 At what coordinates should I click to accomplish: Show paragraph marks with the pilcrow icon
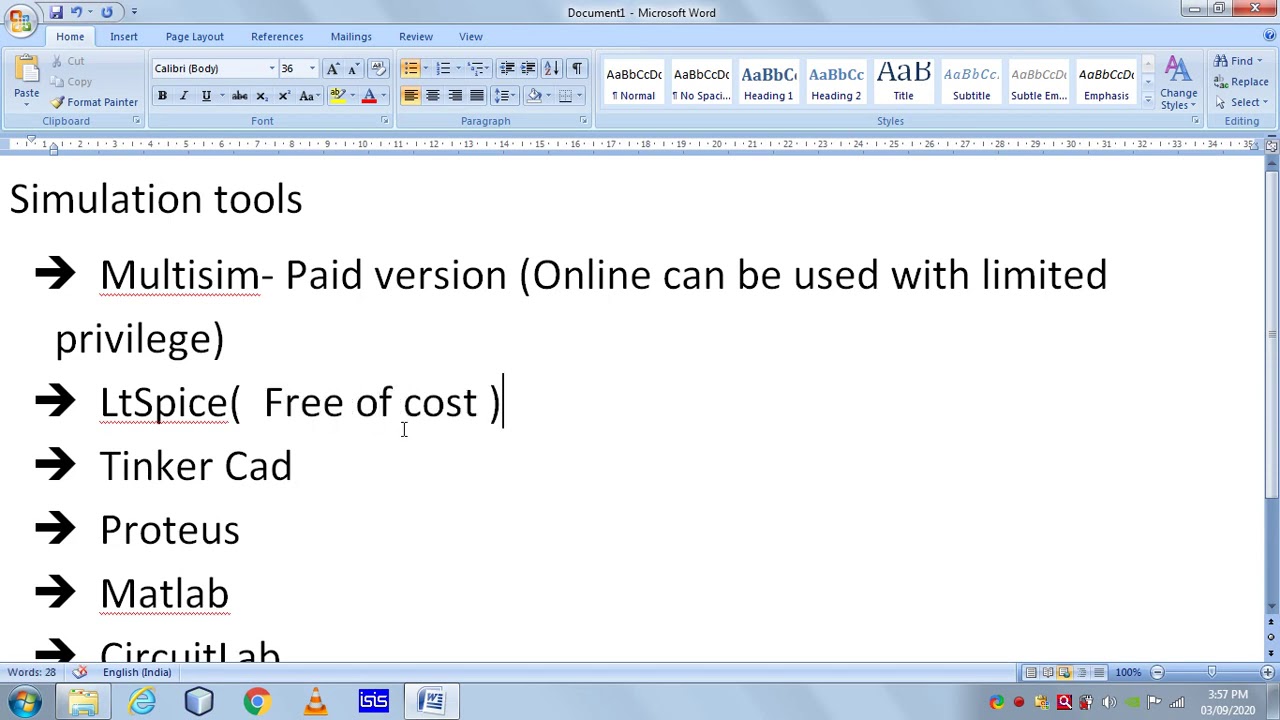pyautogui.click(x=577, y=68)
